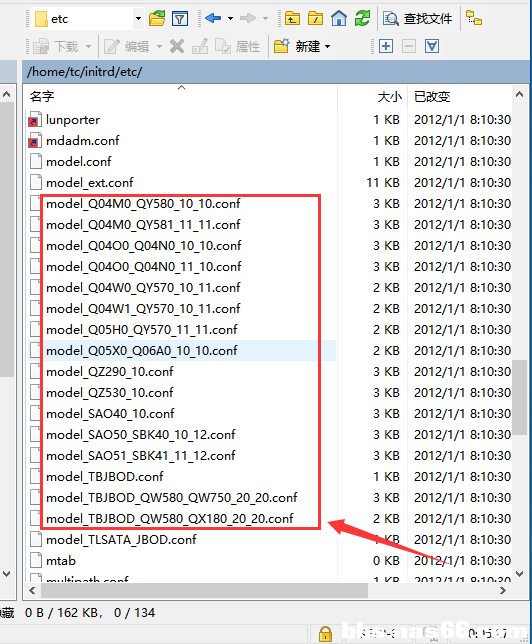The height and width of the screenshot is (644, 532).
Task: Click the file list scroll-down arrow
Action: point(520,574)
